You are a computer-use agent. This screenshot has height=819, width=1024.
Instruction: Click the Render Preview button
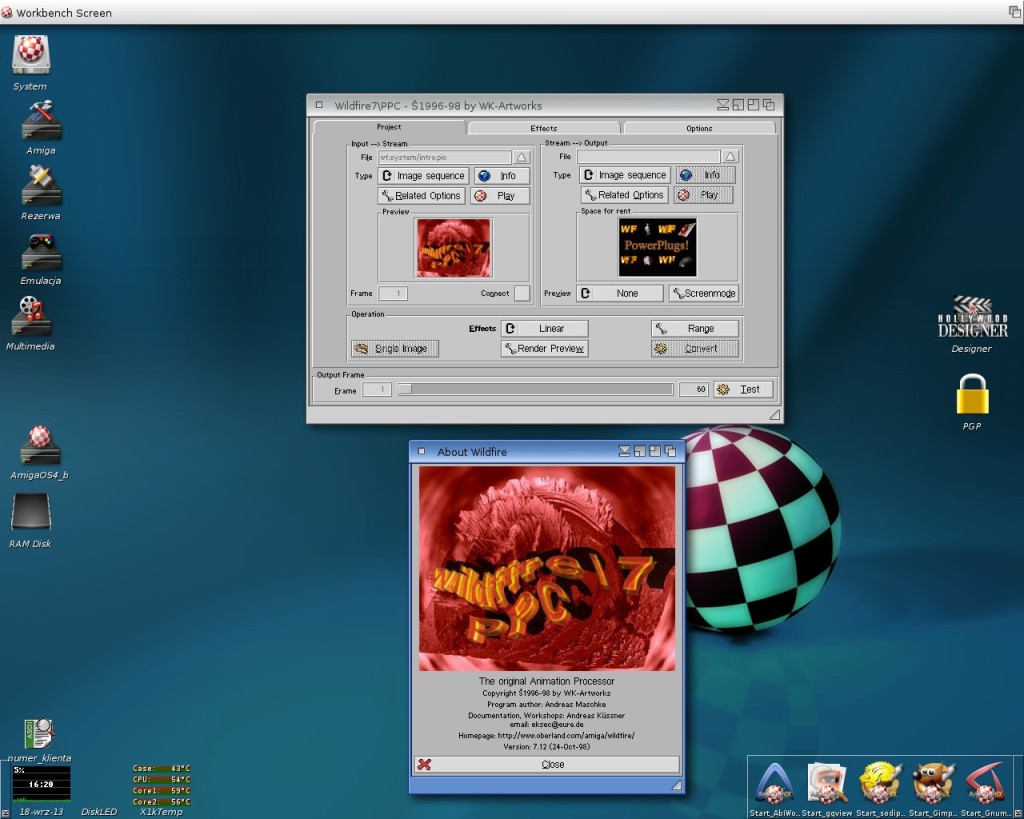(x=545, y=349)
